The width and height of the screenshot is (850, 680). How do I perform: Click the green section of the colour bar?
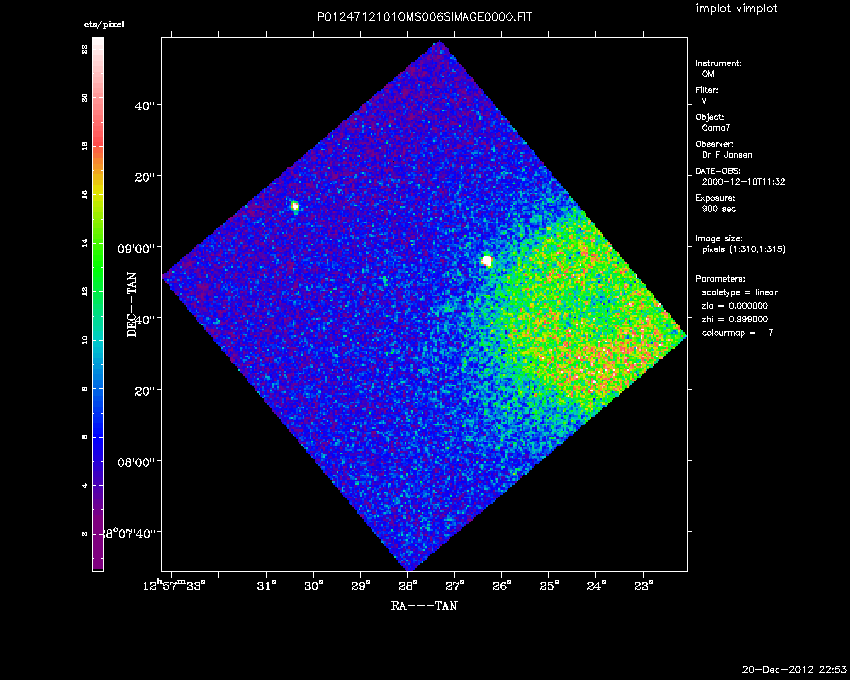click(98, 260)
